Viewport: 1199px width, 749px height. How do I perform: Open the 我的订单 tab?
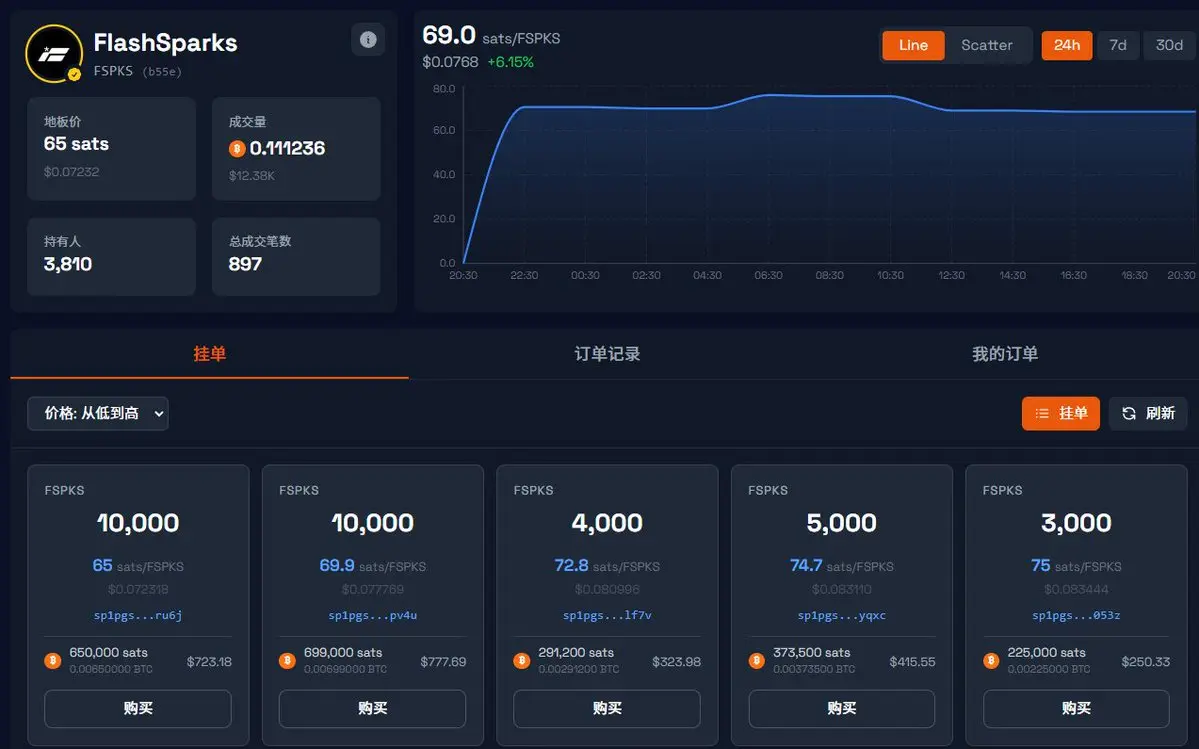click(1005, 354)
